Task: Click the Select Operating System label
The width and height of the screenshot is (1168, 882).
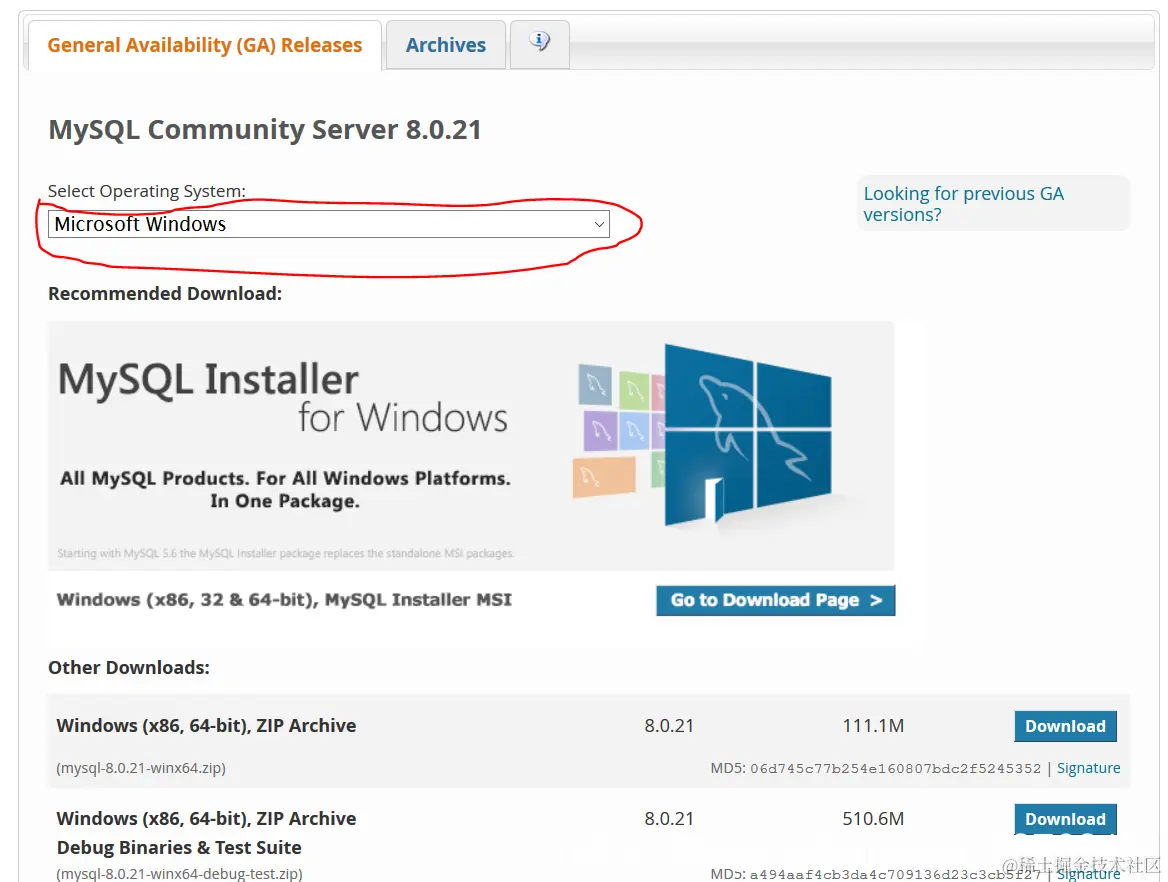Action: pyautogui.click(x=147, y=191)
